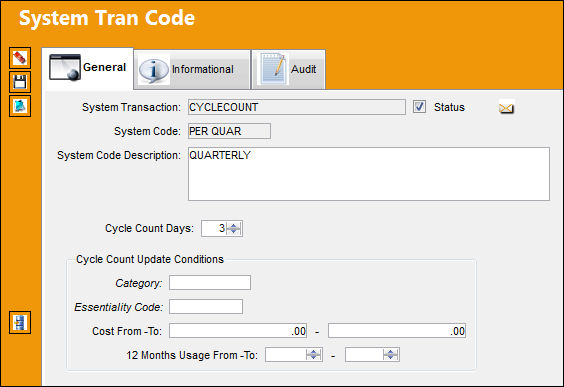This screenshot has width=564, height=387.
Task: Click the Cost From amount field
Action: coord(238,331)
